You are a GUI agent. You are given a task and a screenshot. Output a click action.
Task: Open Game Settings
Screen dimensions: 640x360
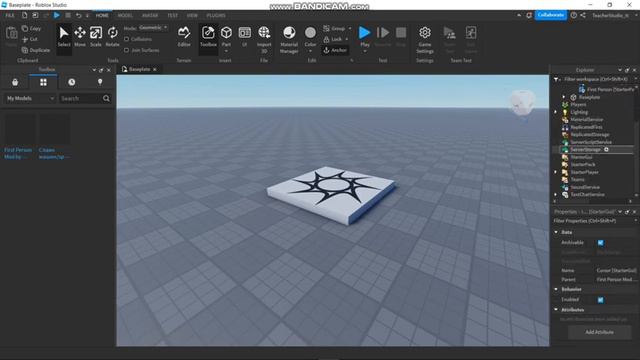tap(424, 40)
